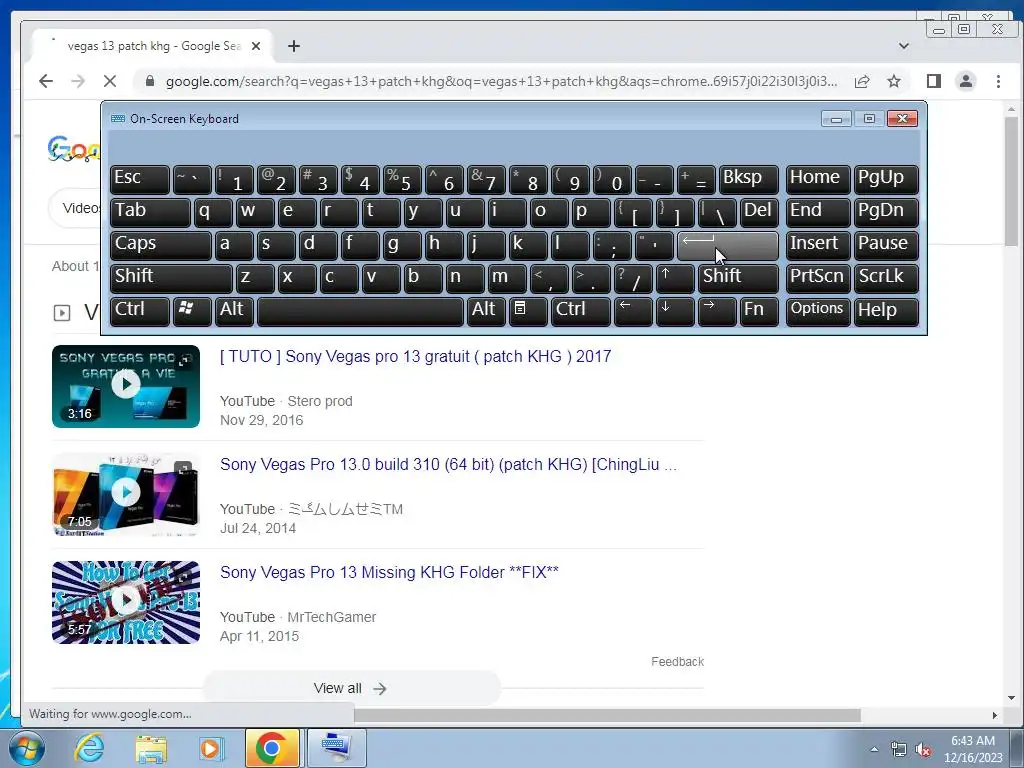Stop loading the page with X button
This screenshot has width=1024, height=768.
click(110, 81)
